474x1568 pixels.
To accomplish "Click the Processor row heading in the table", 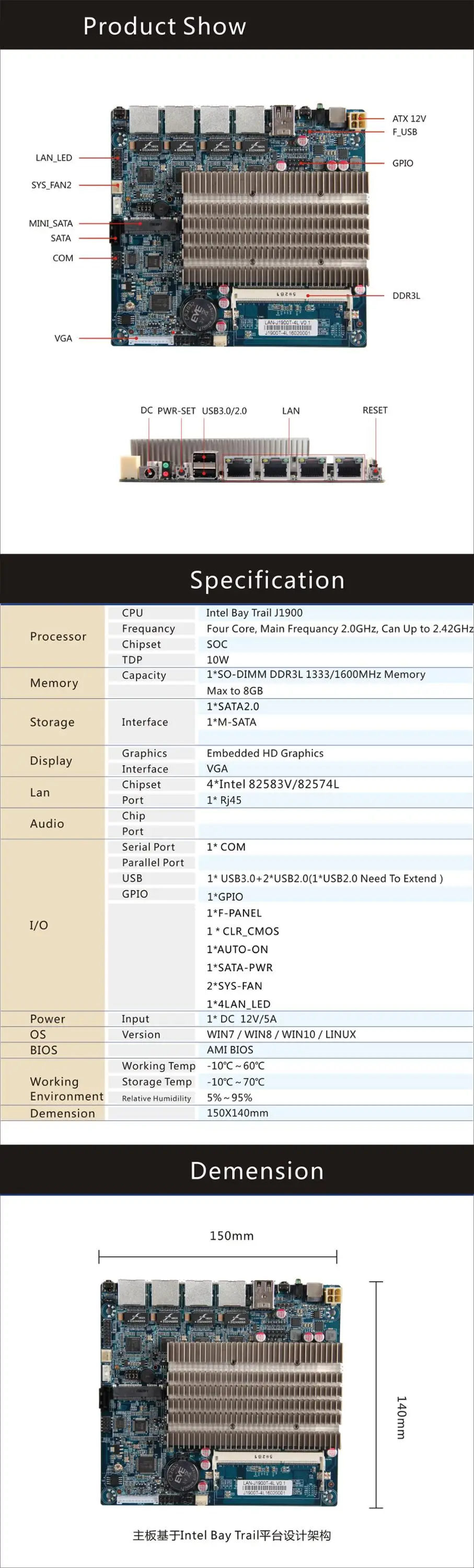I will point(59,636).
